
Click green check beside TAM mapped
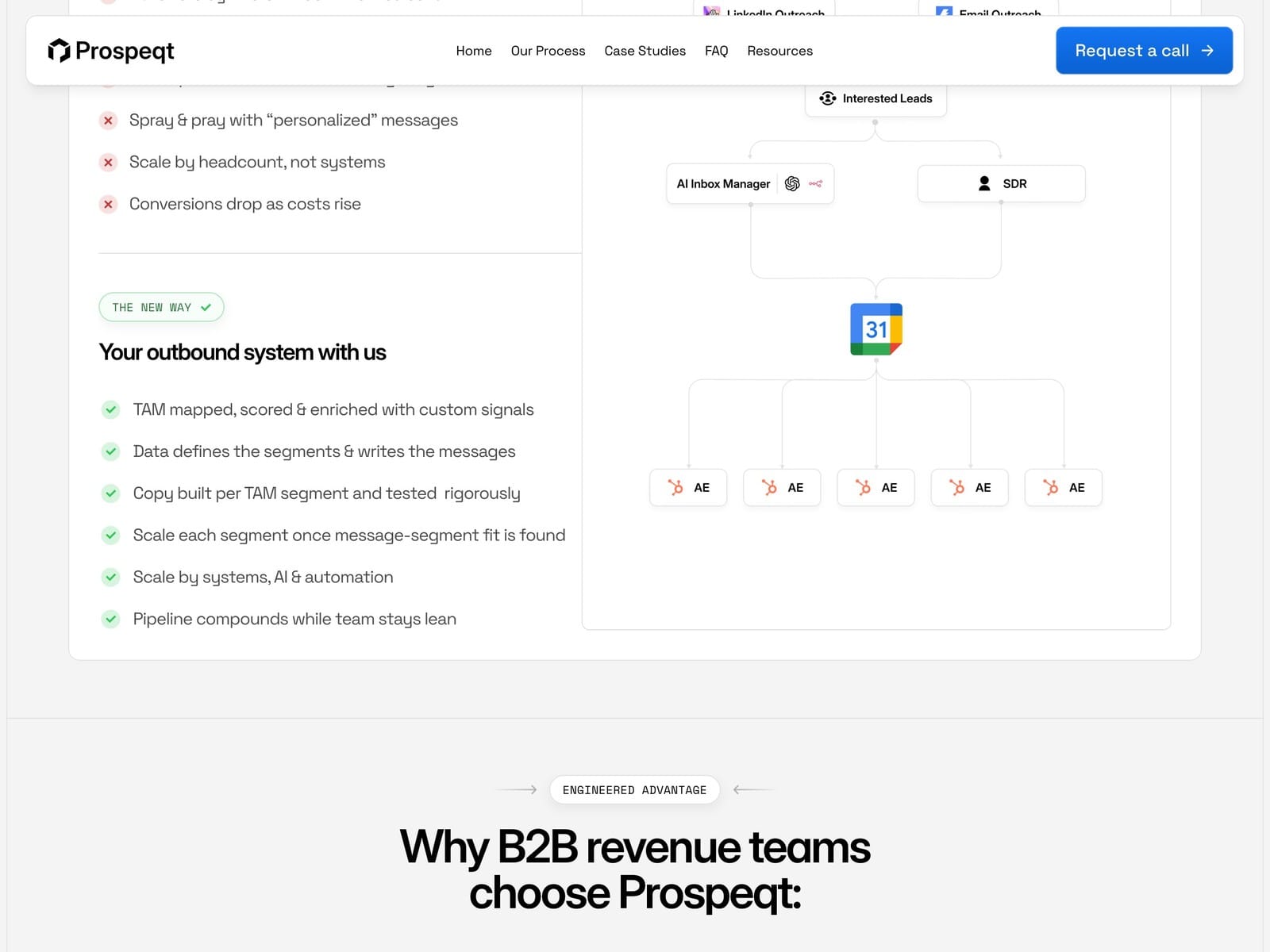click(x=111, y=409)
